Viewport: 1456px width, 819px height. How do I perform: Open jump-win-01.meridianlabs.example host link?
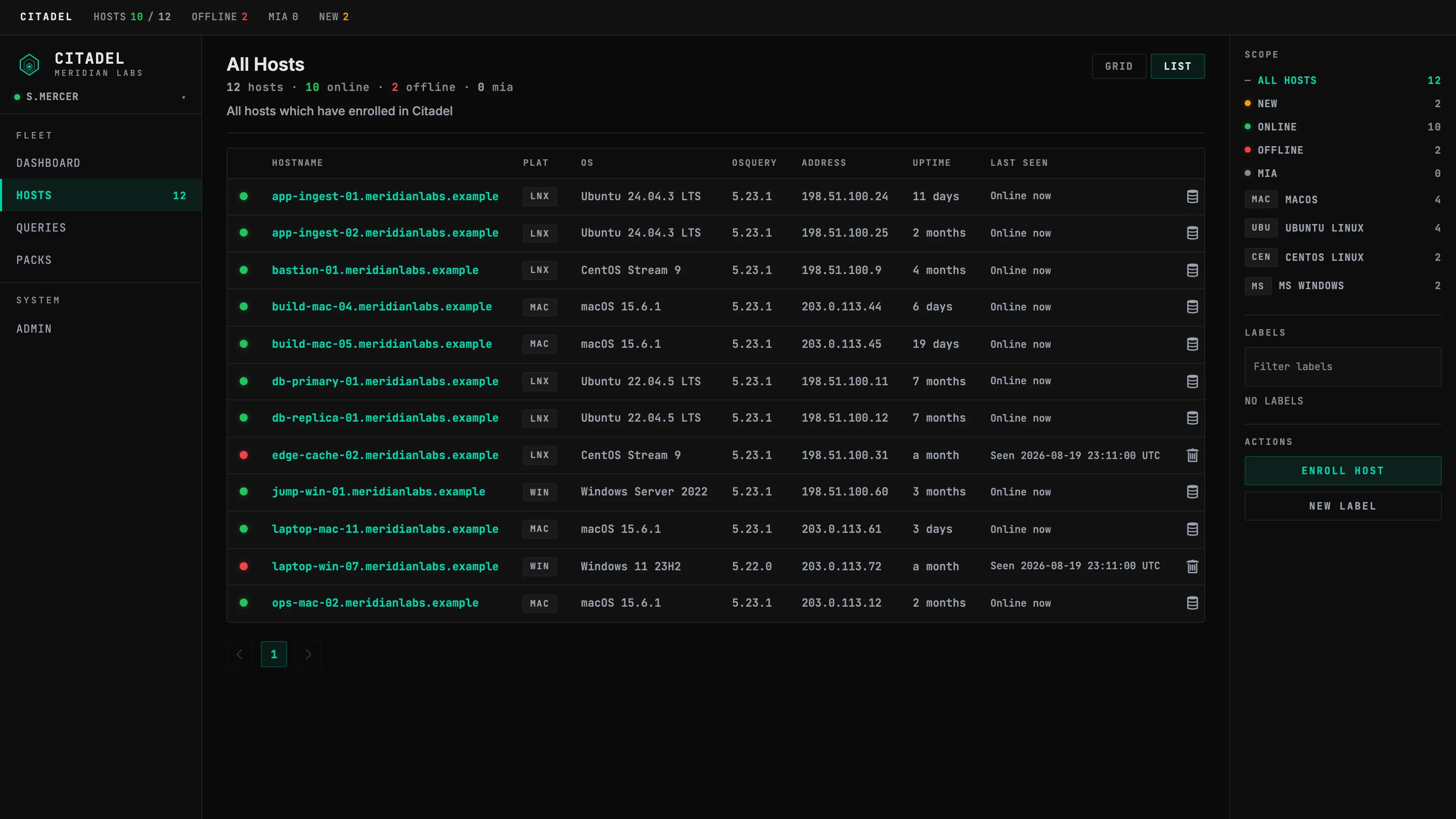pyautogui.click(x=378, y=492)
